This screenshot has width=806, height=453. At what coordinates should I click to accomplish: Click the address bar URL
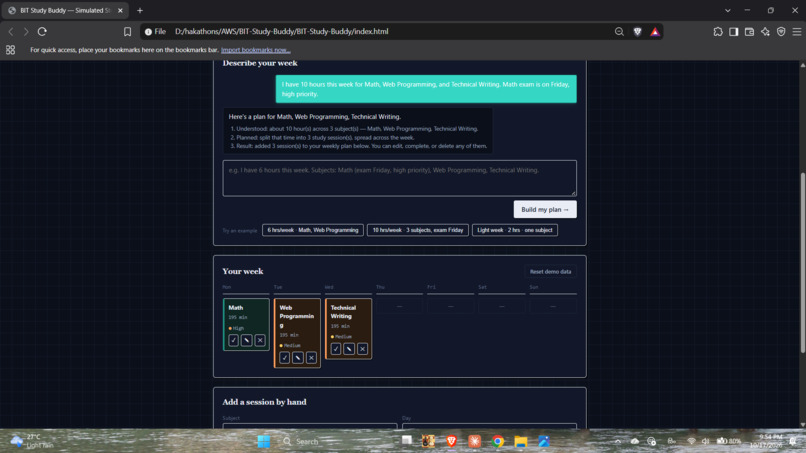pos(282,31)
